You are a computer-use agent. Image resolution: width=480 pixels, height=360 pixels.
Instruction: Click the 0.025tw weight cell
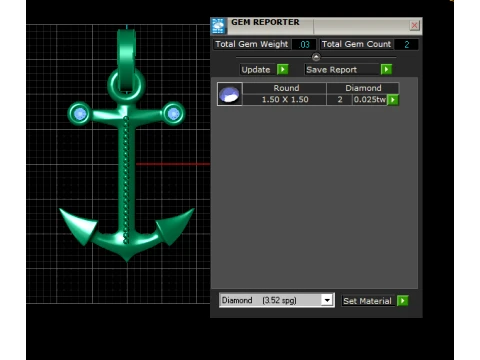(370, 100)
